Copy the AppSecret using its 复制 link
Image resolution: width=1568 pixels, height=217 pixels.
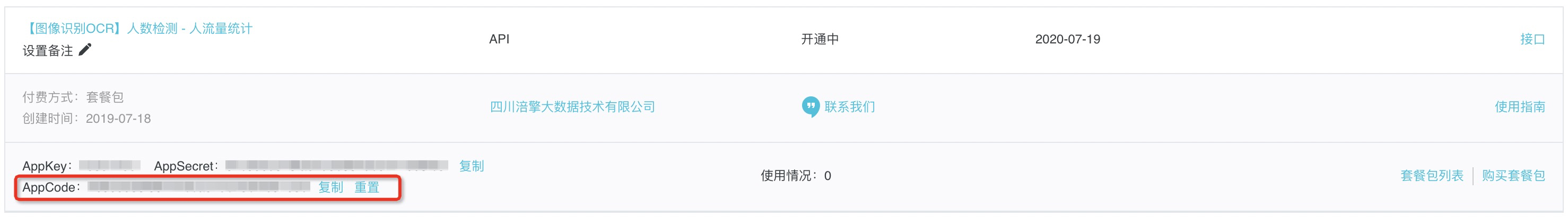coord(471,166)
